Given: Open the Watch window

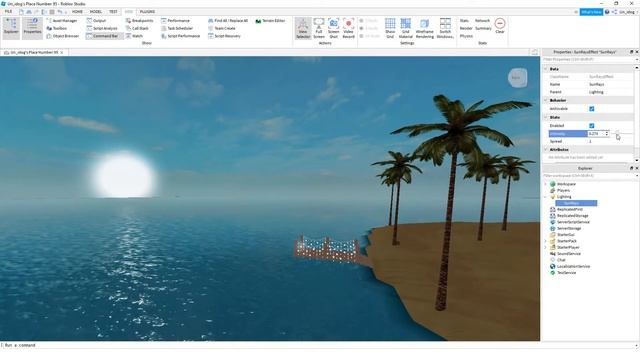Looking at the screenshot, I should [x=134, y=36].
